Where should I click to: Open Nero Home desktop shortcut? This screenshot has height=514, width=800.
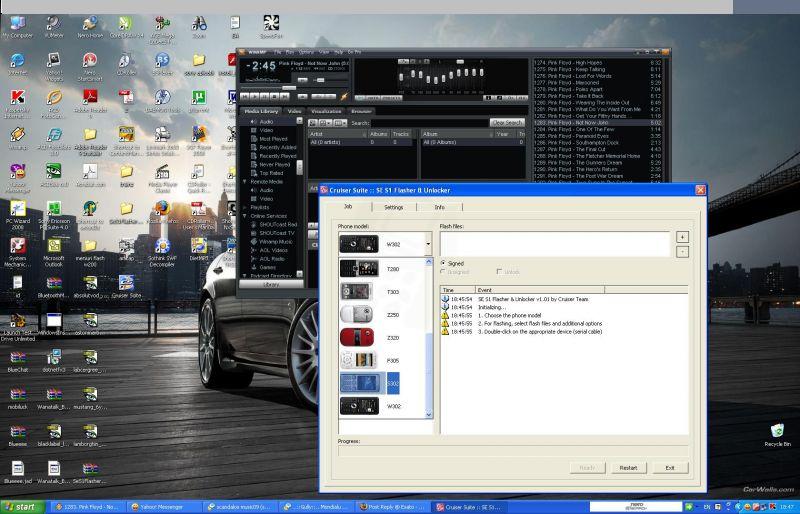(90, 27)
